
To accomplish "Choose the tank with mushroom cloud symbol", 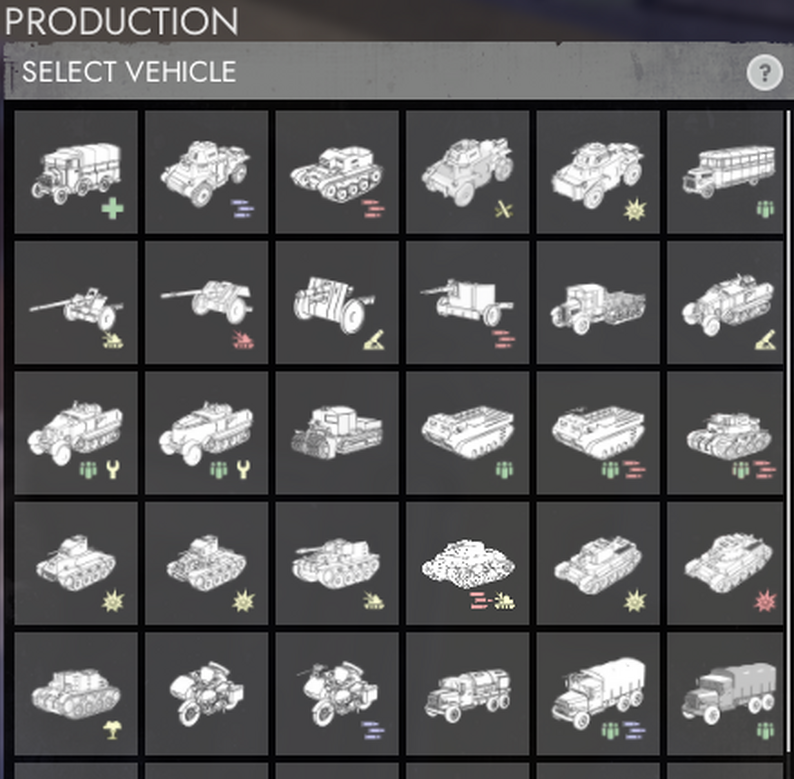I will (76, 694).
